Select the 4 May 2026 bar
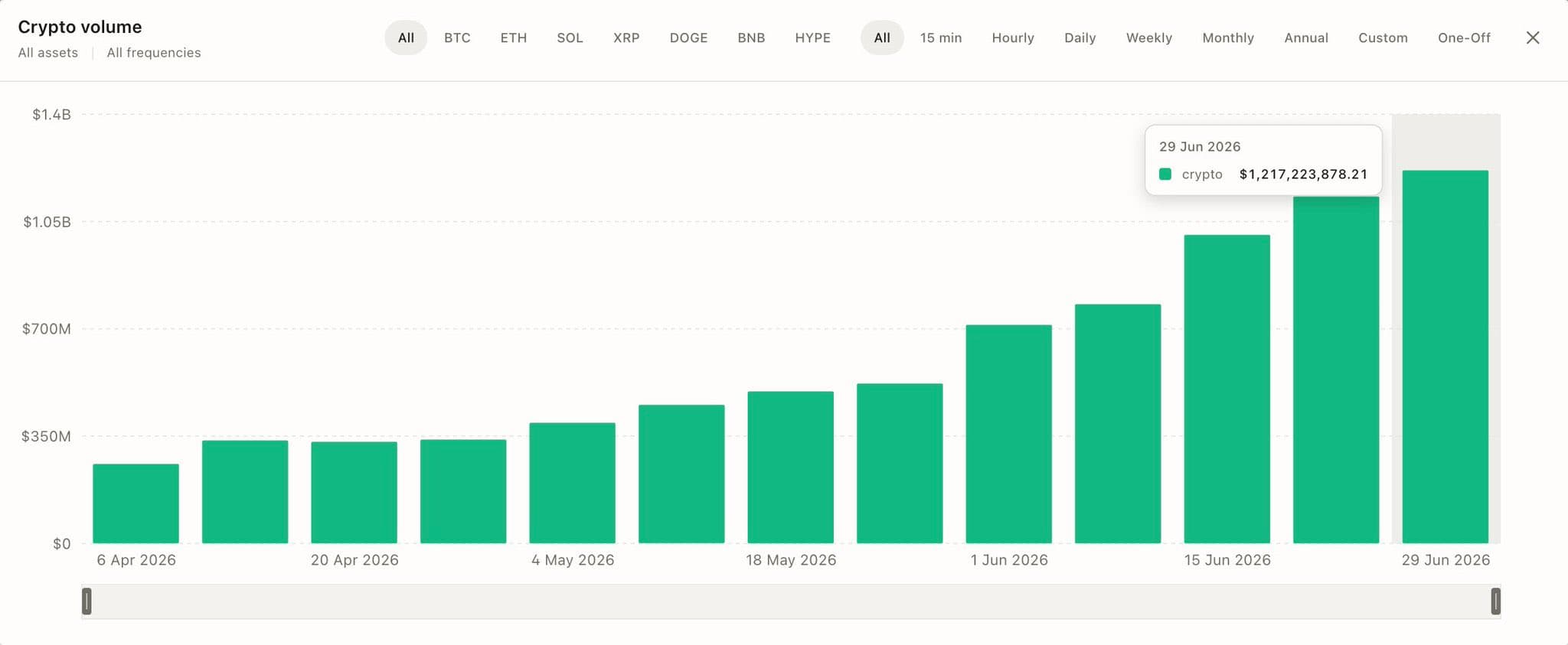This screenshot has height=645, width=1568. pos(572,483)
